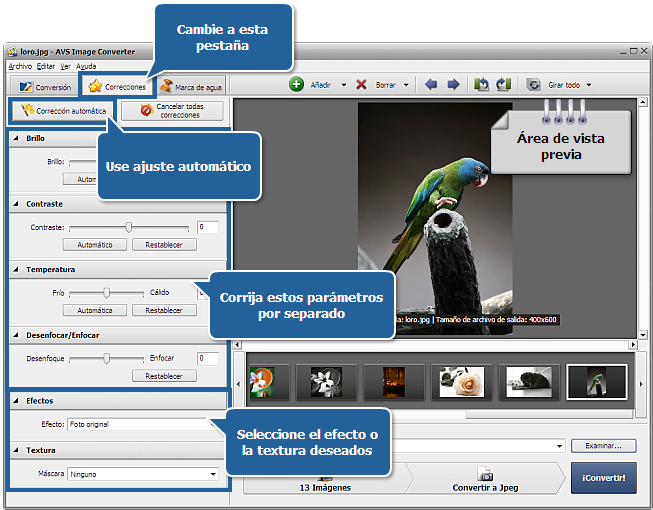The height and width of the screenshot is (510, 653).
Task: Open the Archivo menu
Action: pyautogui.click(x=20, y=66)
